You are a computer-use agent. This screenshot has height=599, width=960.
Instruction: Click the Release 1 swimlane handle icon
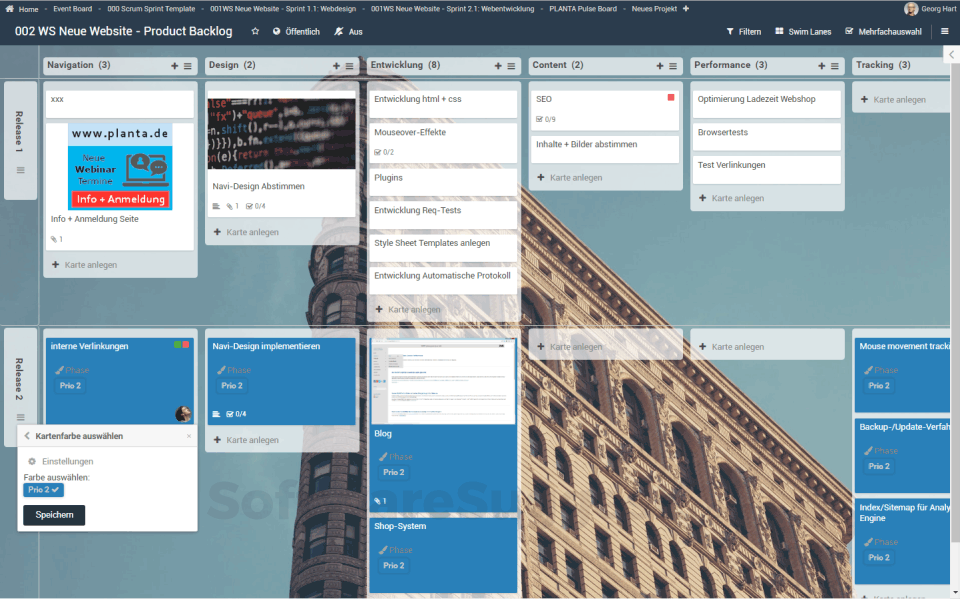(21, 170)
